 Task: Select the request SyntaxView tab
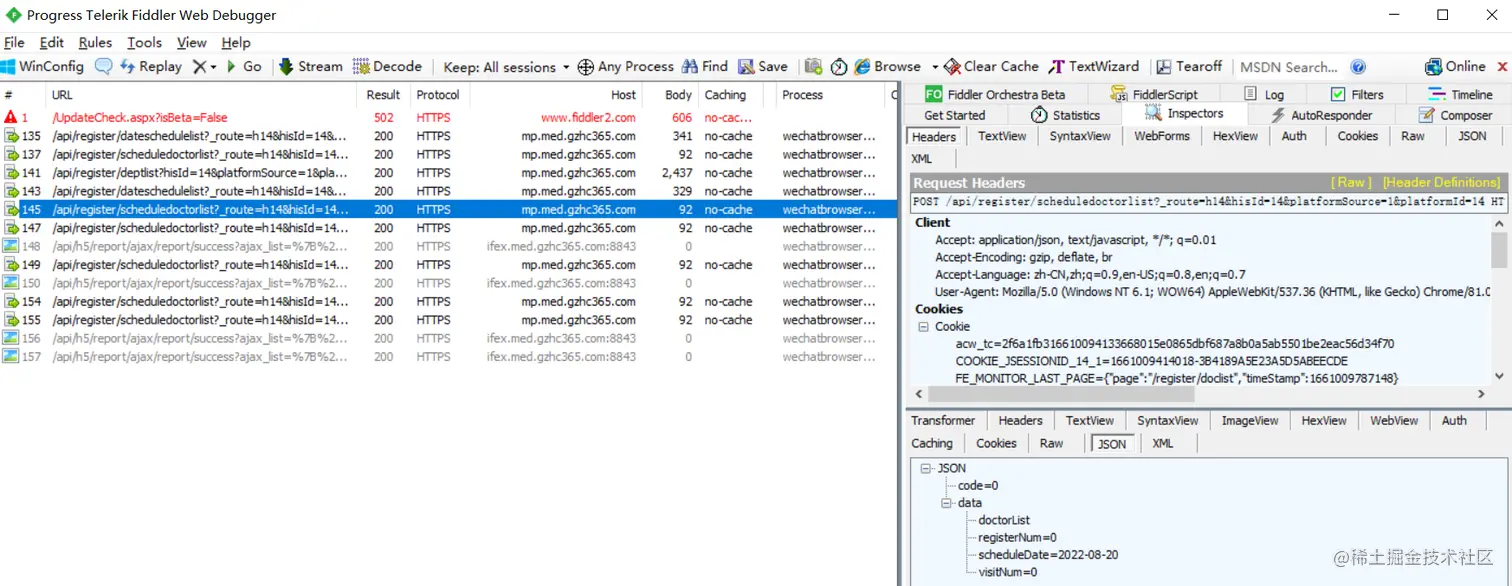(x=1080, y=136)
